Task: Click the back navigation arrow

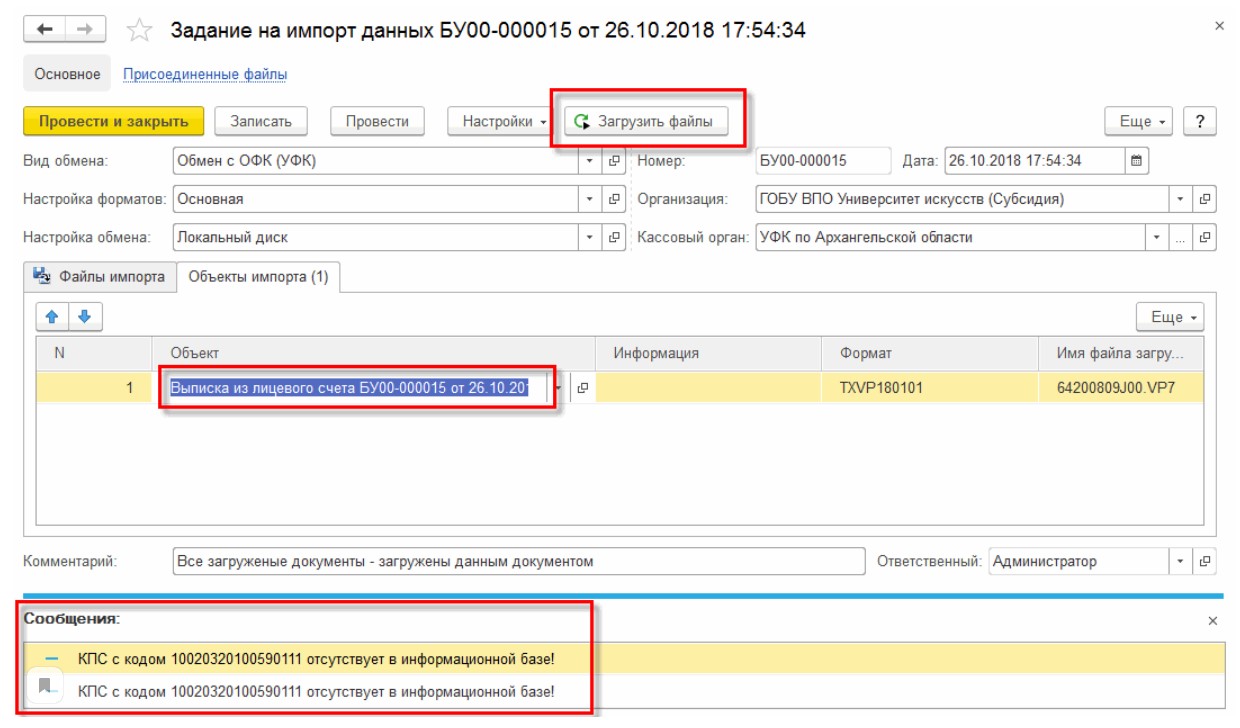Action: click(x=44, y=30)
